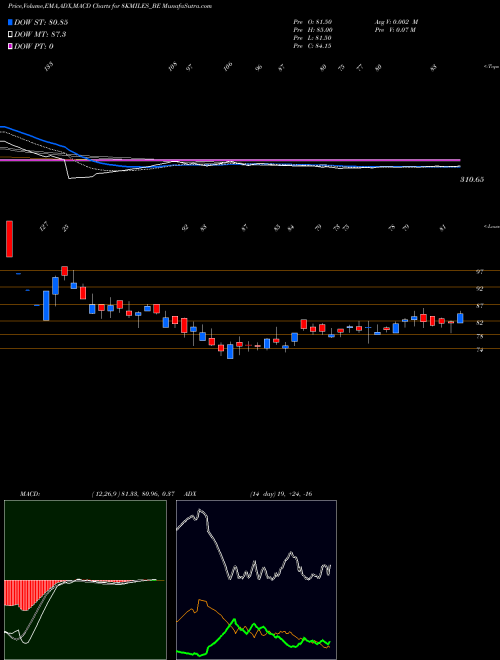
Task: Click the 'ADX' panel label
Action: (190, 494)
